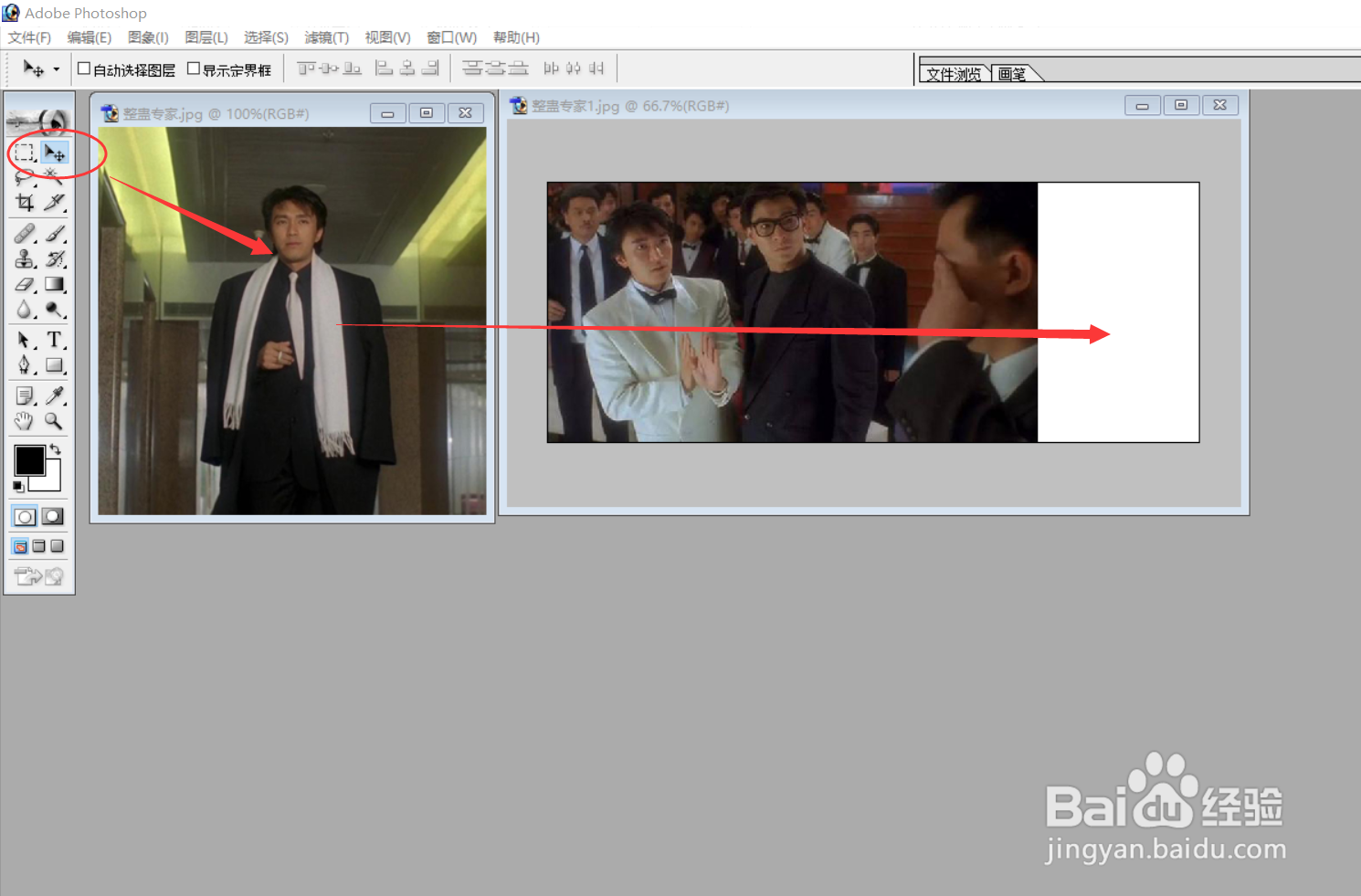Open the 选择(S) menu

coord(266,37)
